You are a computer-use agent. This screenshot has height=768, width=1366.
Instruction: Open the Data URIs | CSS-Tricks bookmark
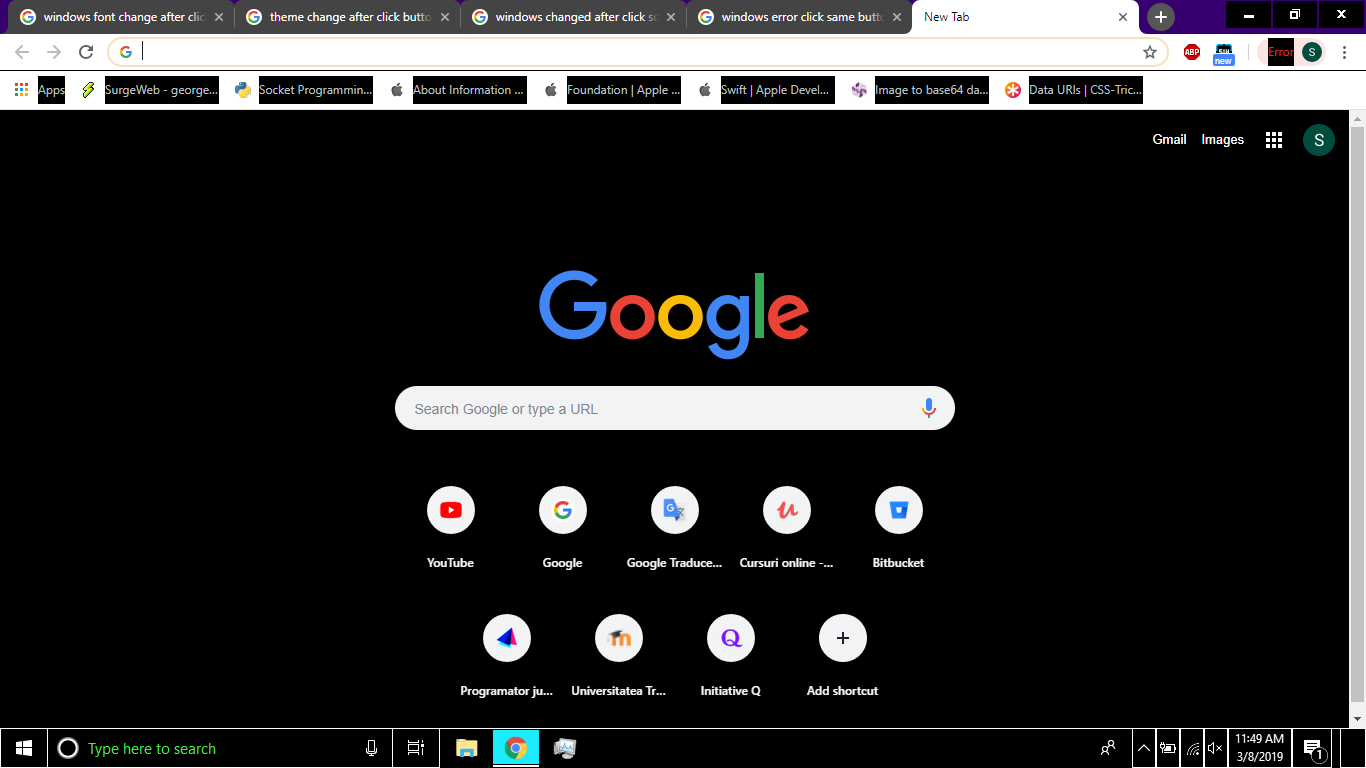[x=1074, y=90]
